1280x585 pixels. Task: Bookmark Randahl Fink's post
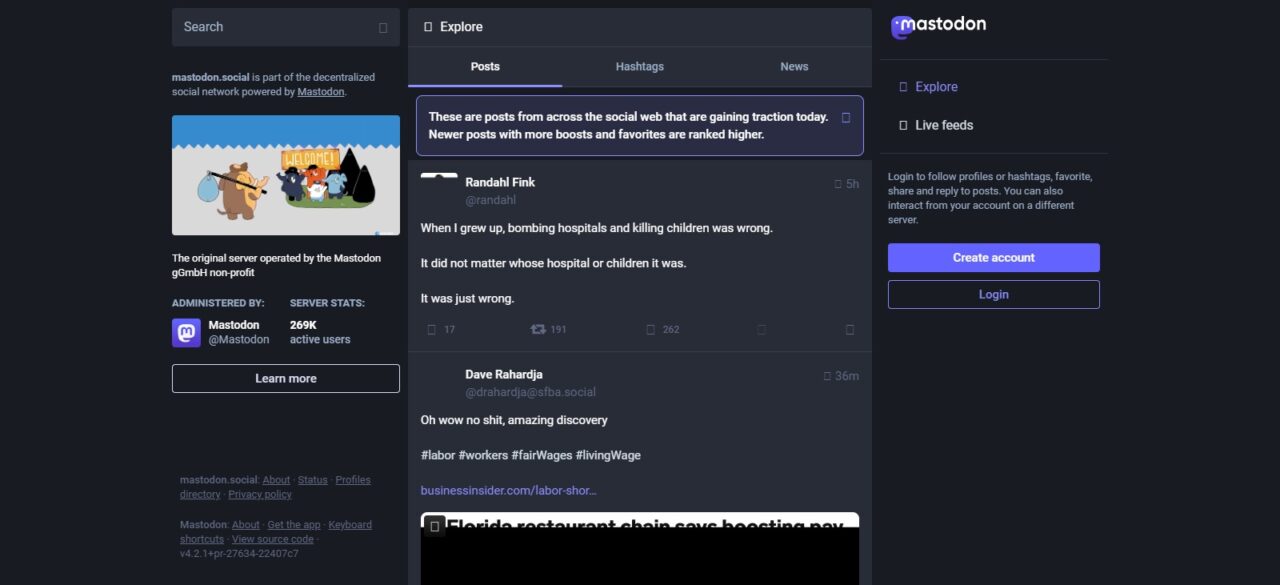click(x=761, y=329)
